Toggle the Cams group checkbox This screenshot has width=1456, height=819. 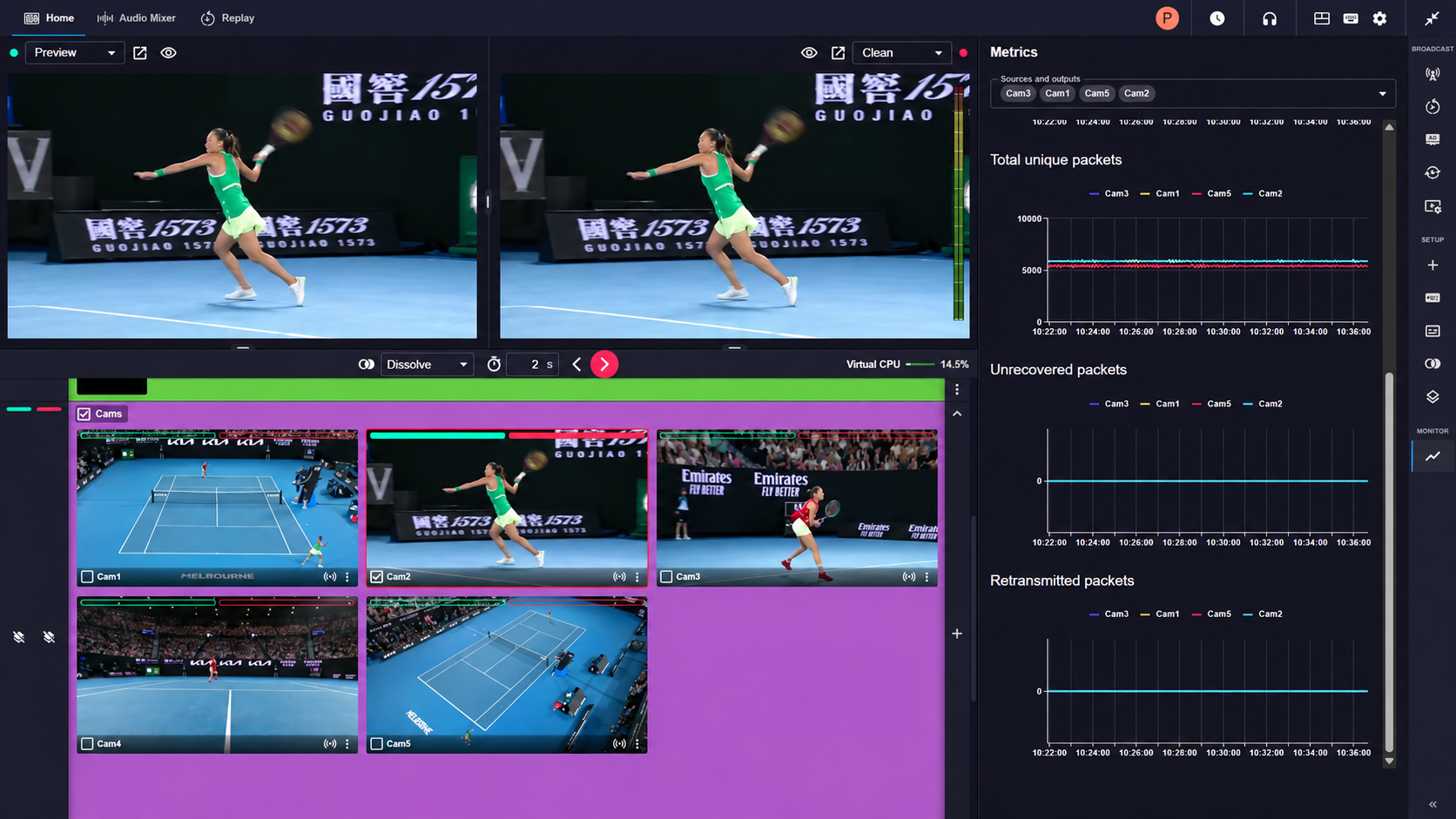coord(84,414)
